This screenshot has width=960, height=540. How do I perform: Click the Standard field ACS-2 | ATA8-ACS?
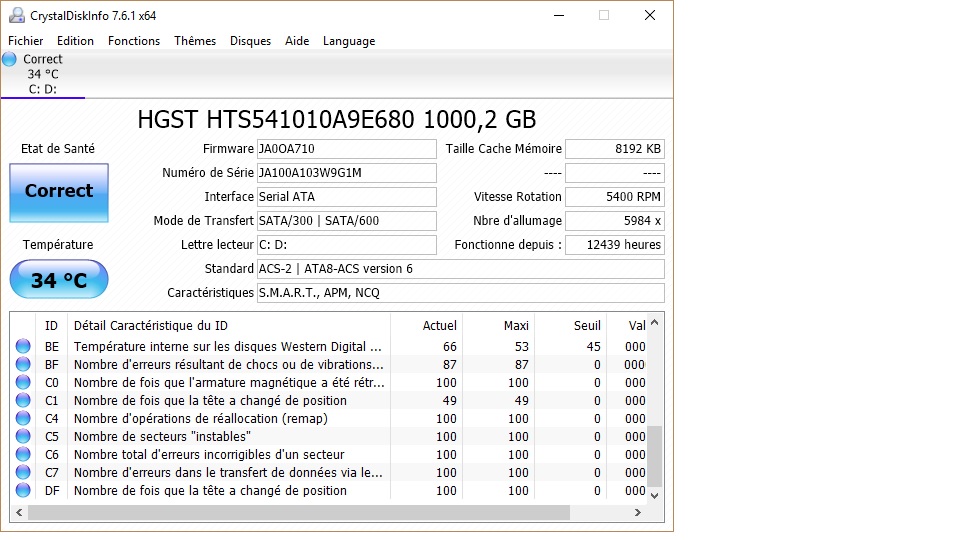(460, 269)
